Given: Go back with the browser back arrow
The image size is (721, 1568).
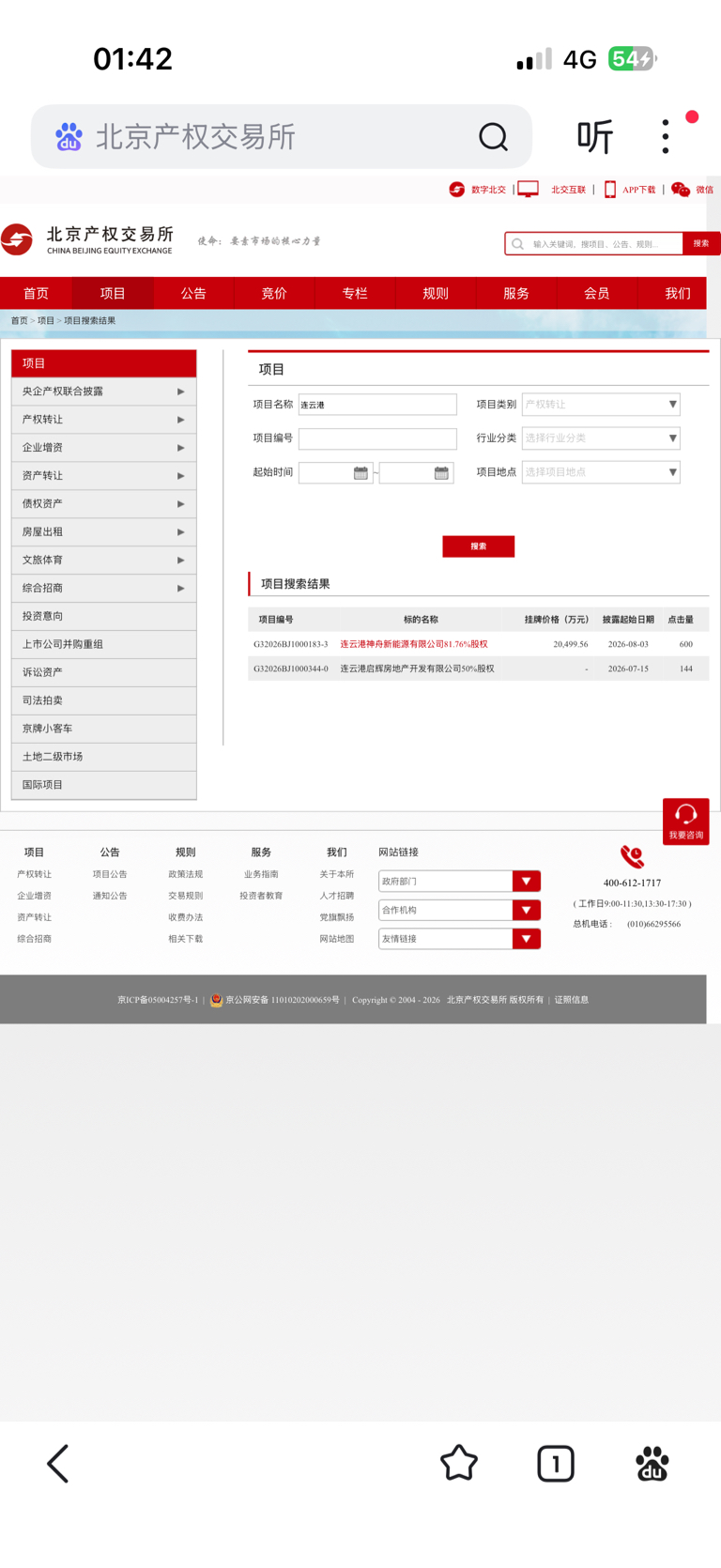Looking at the screenshot, I should point(58,1463).
